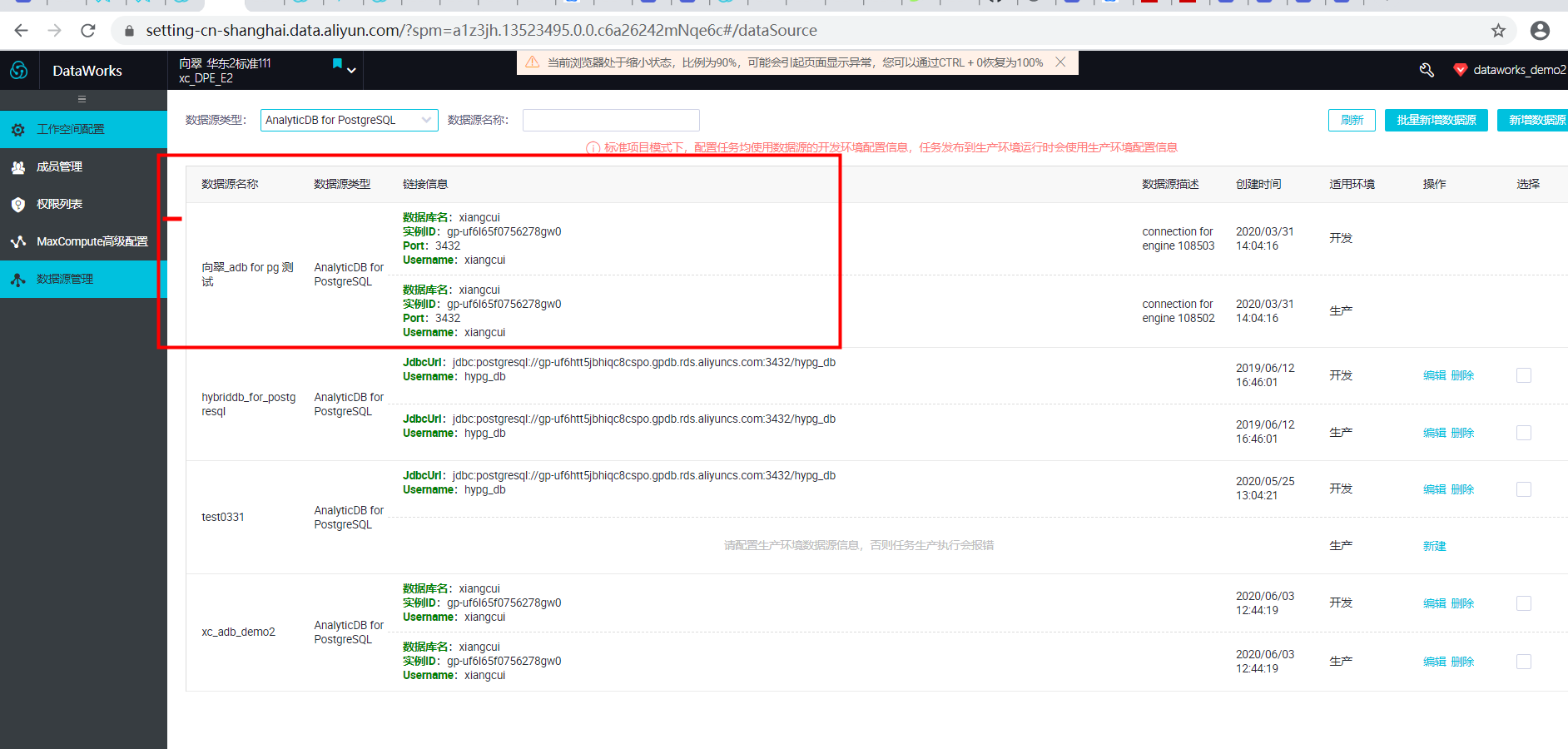The image size is (1568, 749).
Task: Click the blue bookmark flag beside workspace name
Action: click(x=337, y=63)
